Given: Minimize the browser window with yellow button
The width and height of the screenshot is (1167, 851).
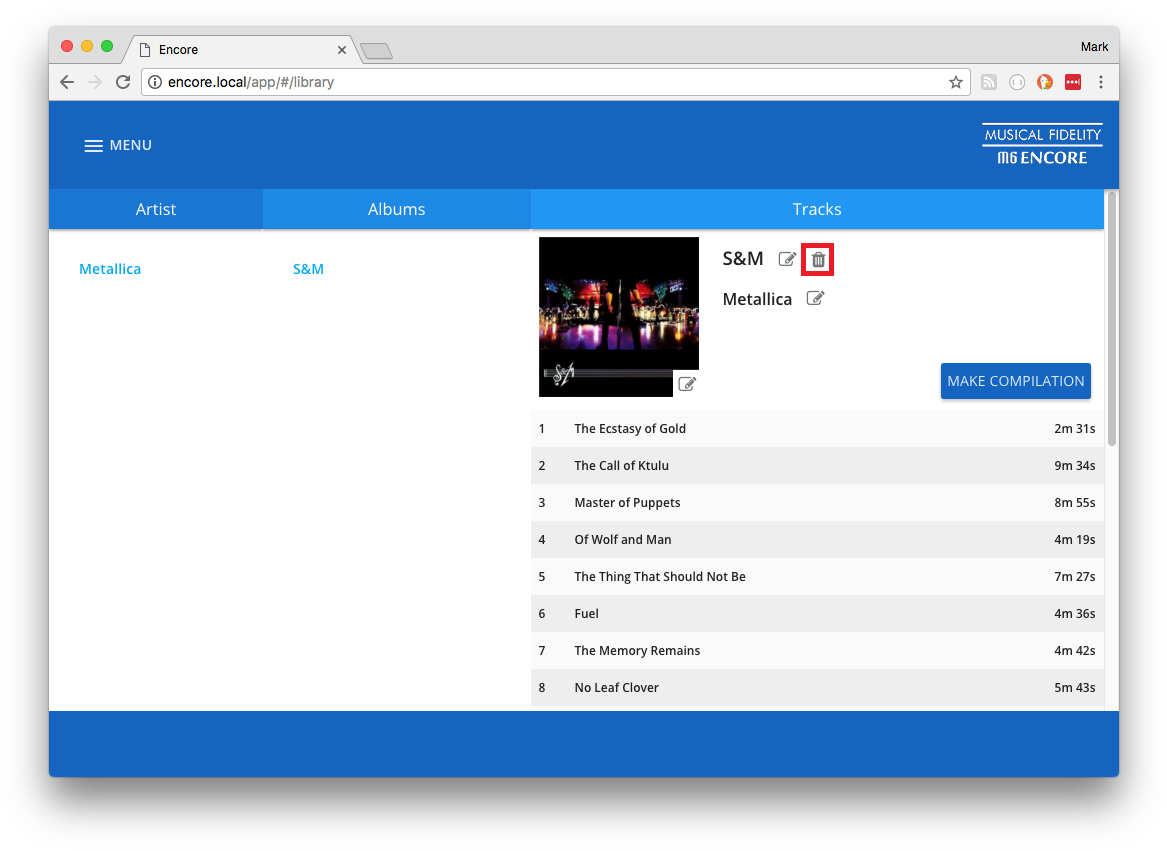Looking at the screenshot, I should (86, 46).
